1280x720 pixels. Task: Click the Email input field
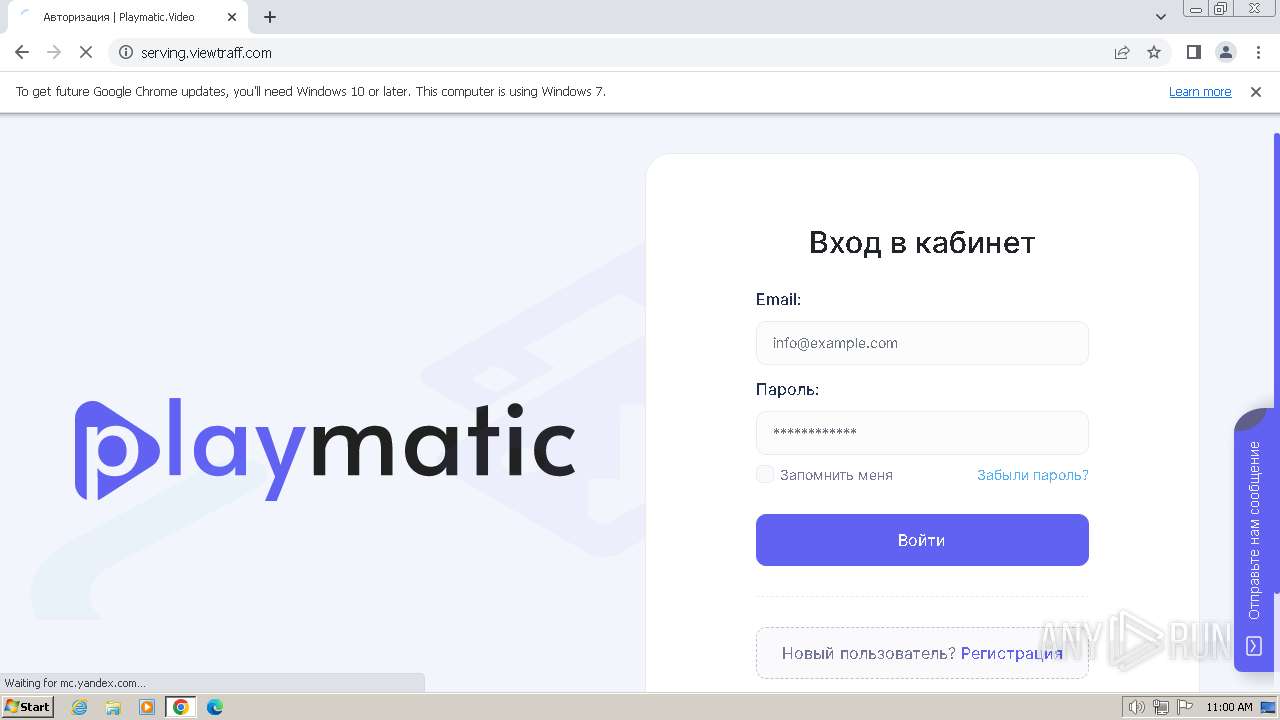922,343
